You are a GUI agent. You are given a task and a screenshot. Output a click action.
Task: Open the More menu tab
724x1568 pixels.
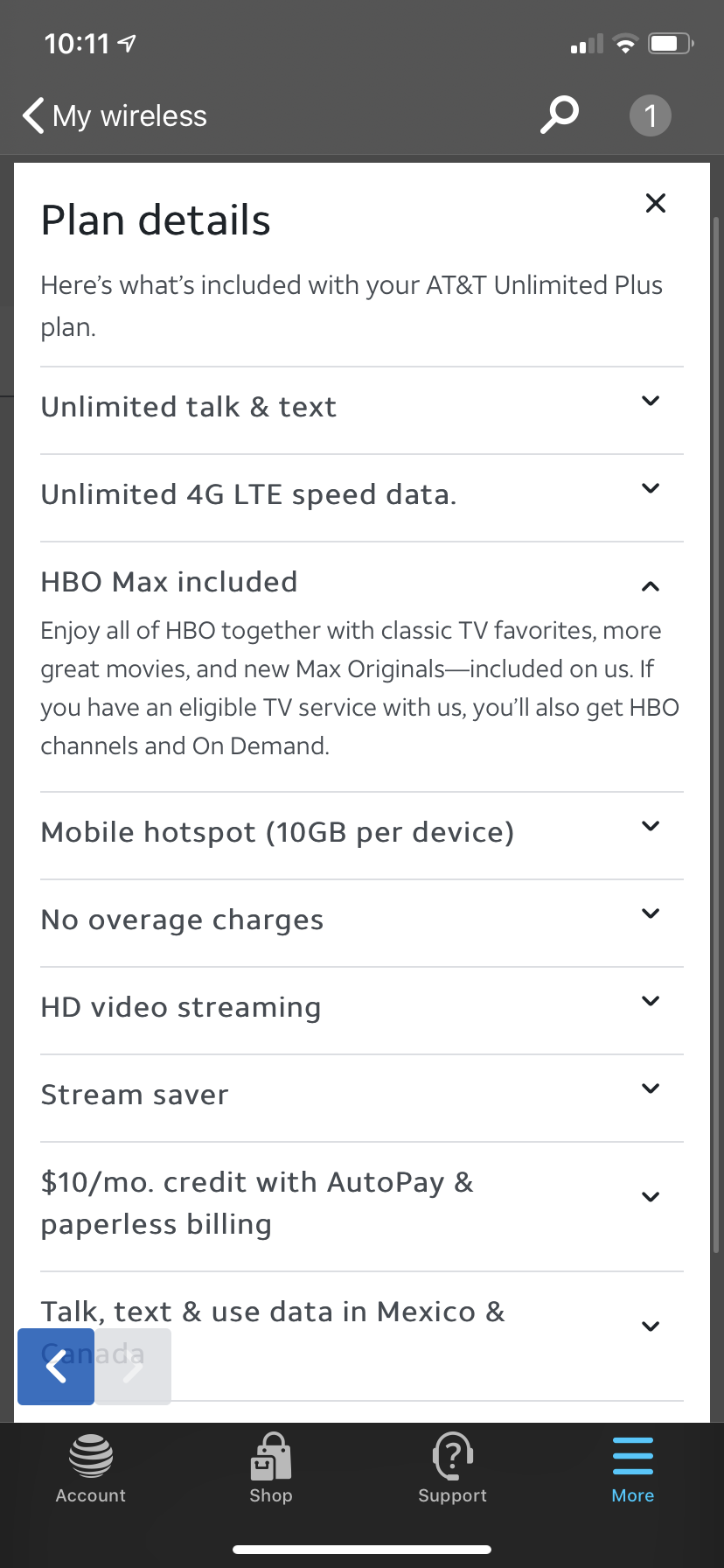pyautogui.click(x=633, y=1470)
